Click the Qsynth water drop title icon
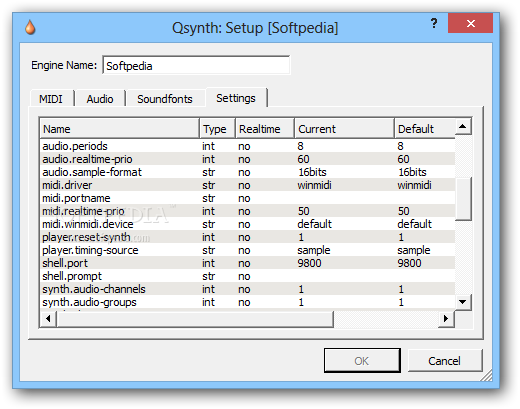Image resolution: width=520 pixels, height=409 pixels. point(30,27)
